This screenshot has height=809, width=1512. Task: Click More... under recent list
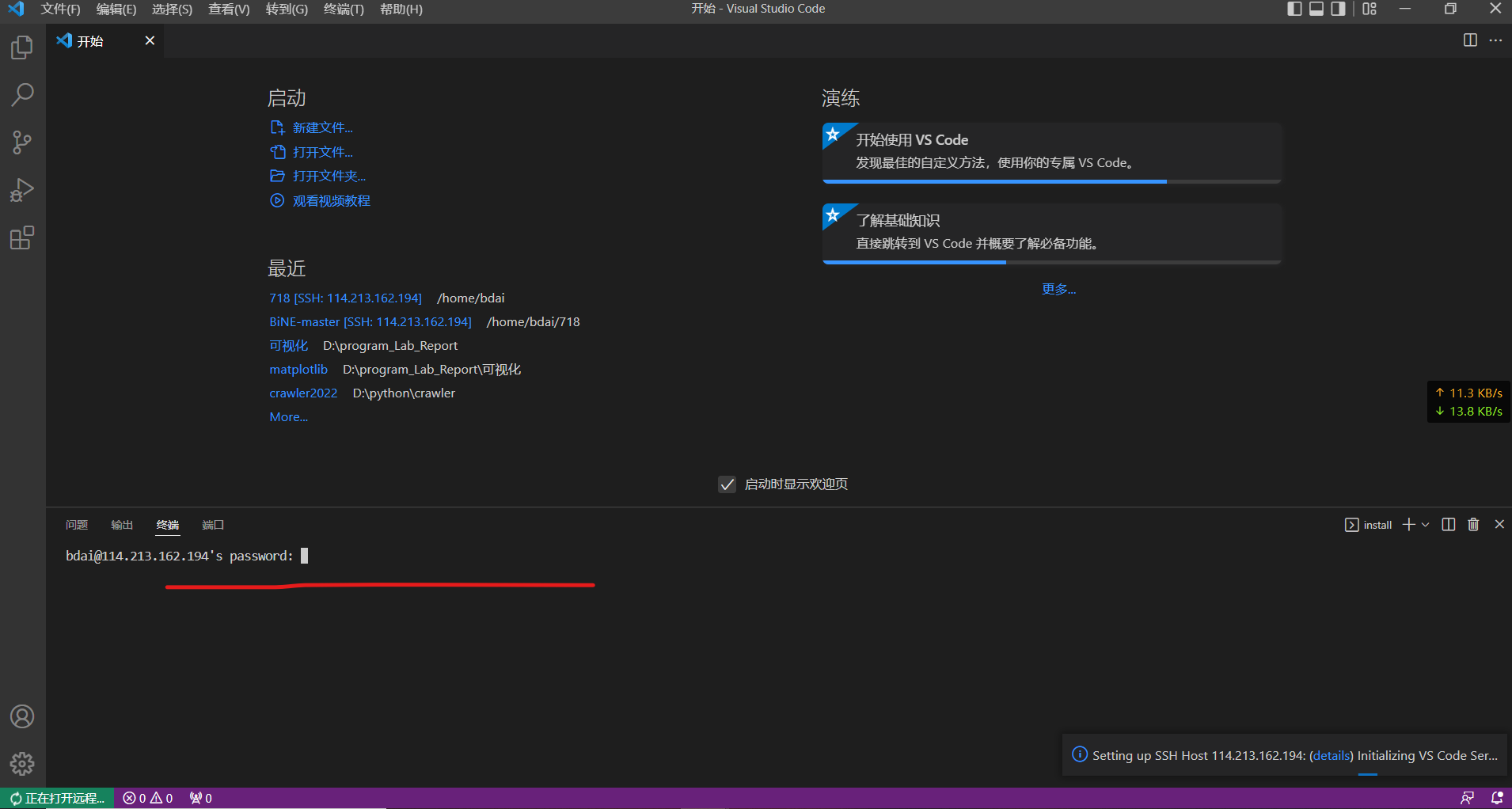coord(288,417)
